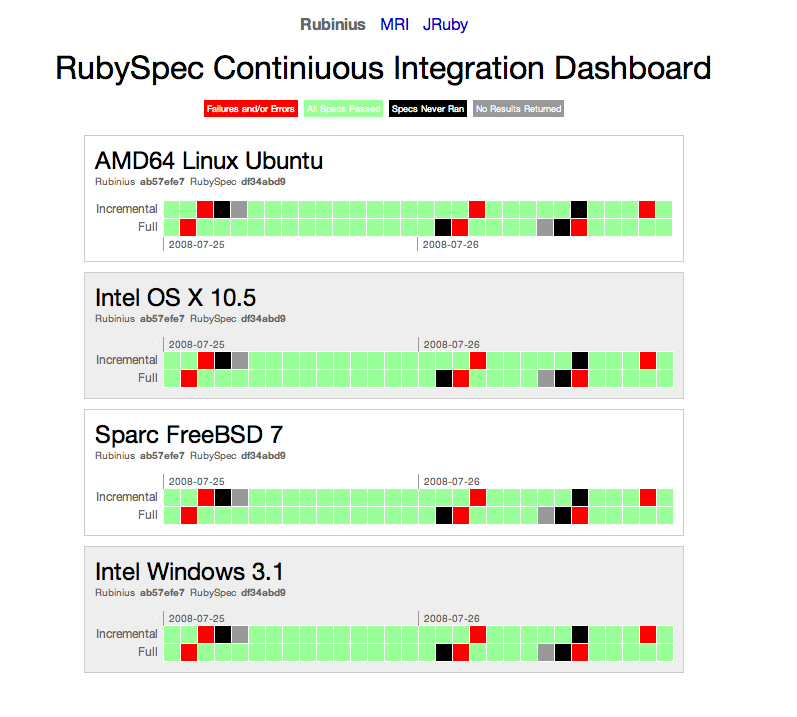The width and height of the screenshot is (797, 717).
Task: Click the first black cell in Sparc FreeBSD Full row
Action: (444, 516)
